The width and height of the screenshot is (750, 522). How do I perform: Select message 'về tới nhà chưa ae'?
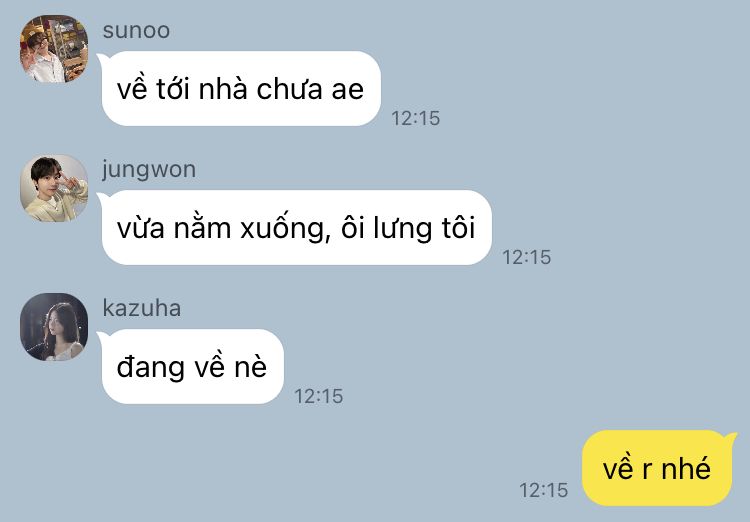(241, 89)
